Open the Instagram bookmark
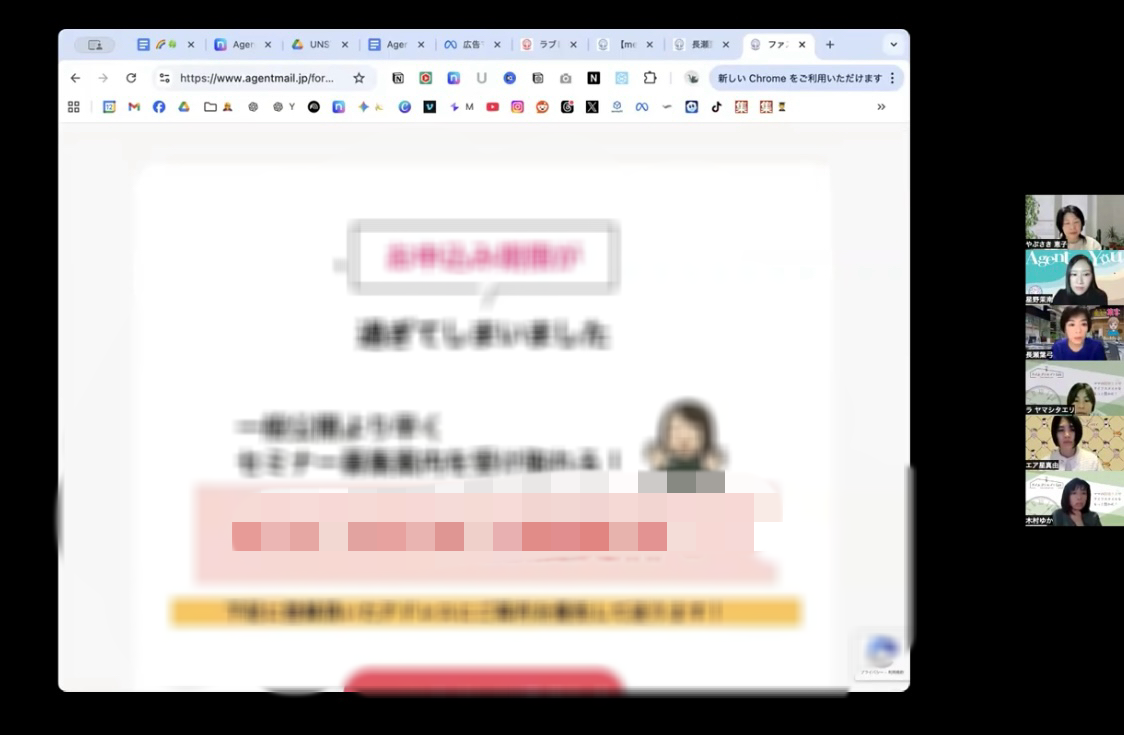Screen dimensions: 1124x735 (x=517, y=107)
